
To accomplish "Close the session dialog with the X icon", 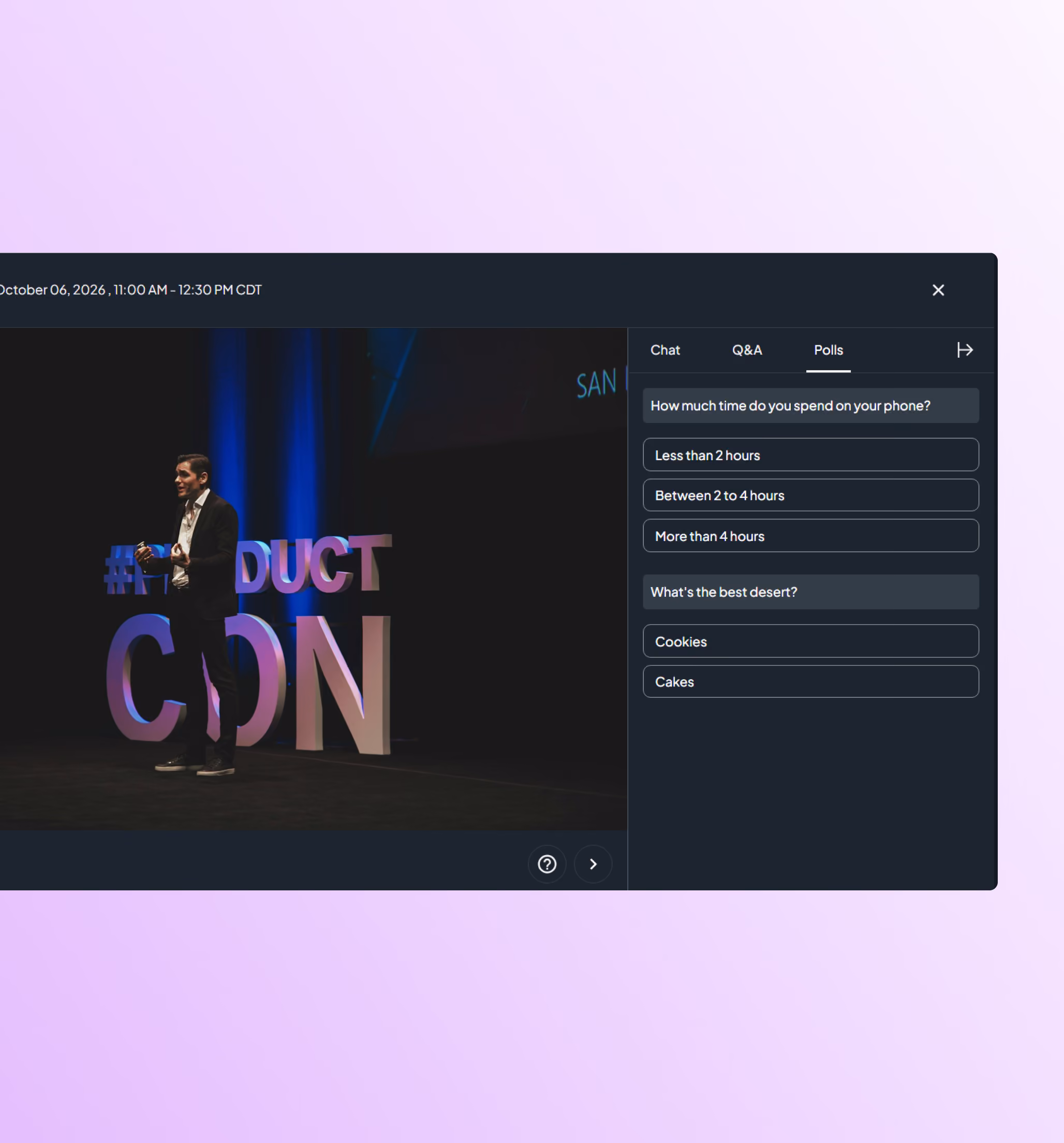I will 938,290.
